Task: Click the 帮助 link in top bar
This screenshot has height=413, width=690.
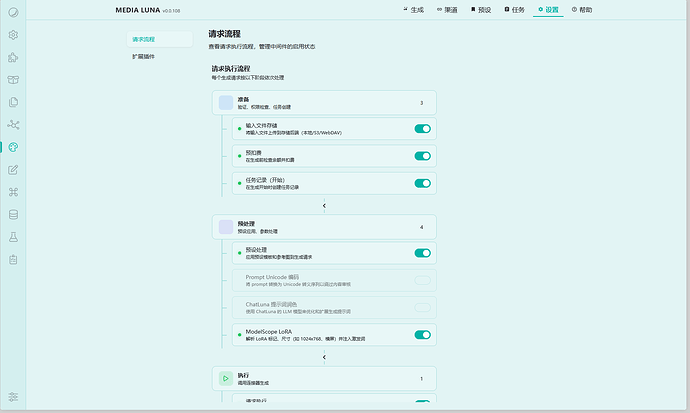Action: coord(582,9)
